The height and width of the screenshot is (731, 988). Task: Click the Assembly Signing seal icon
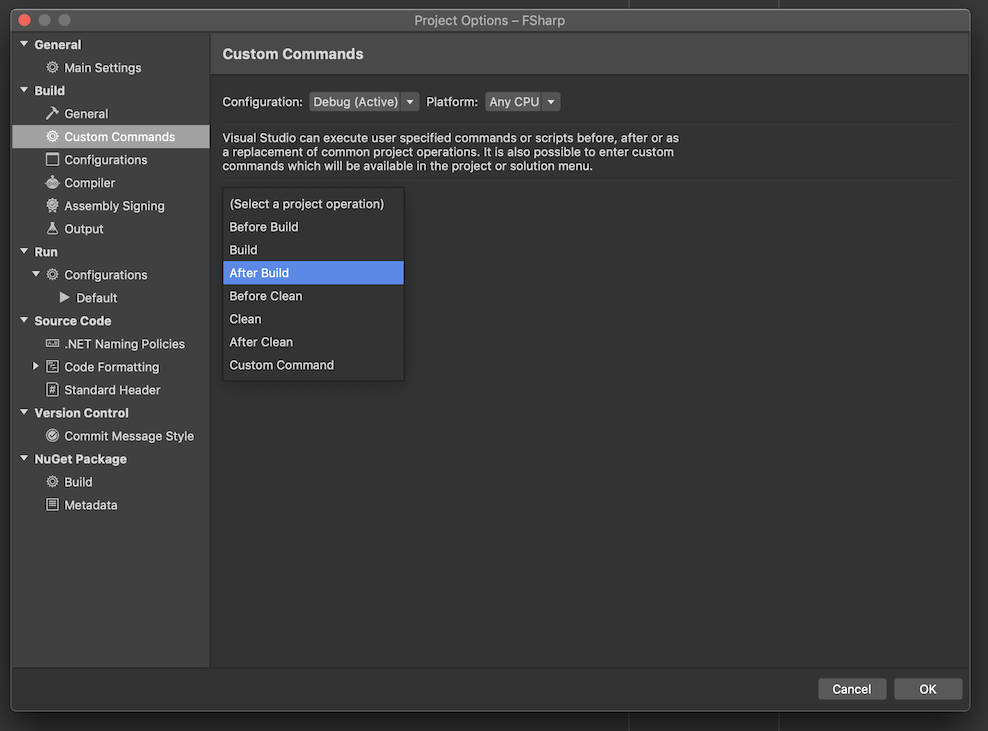point(52,205)
